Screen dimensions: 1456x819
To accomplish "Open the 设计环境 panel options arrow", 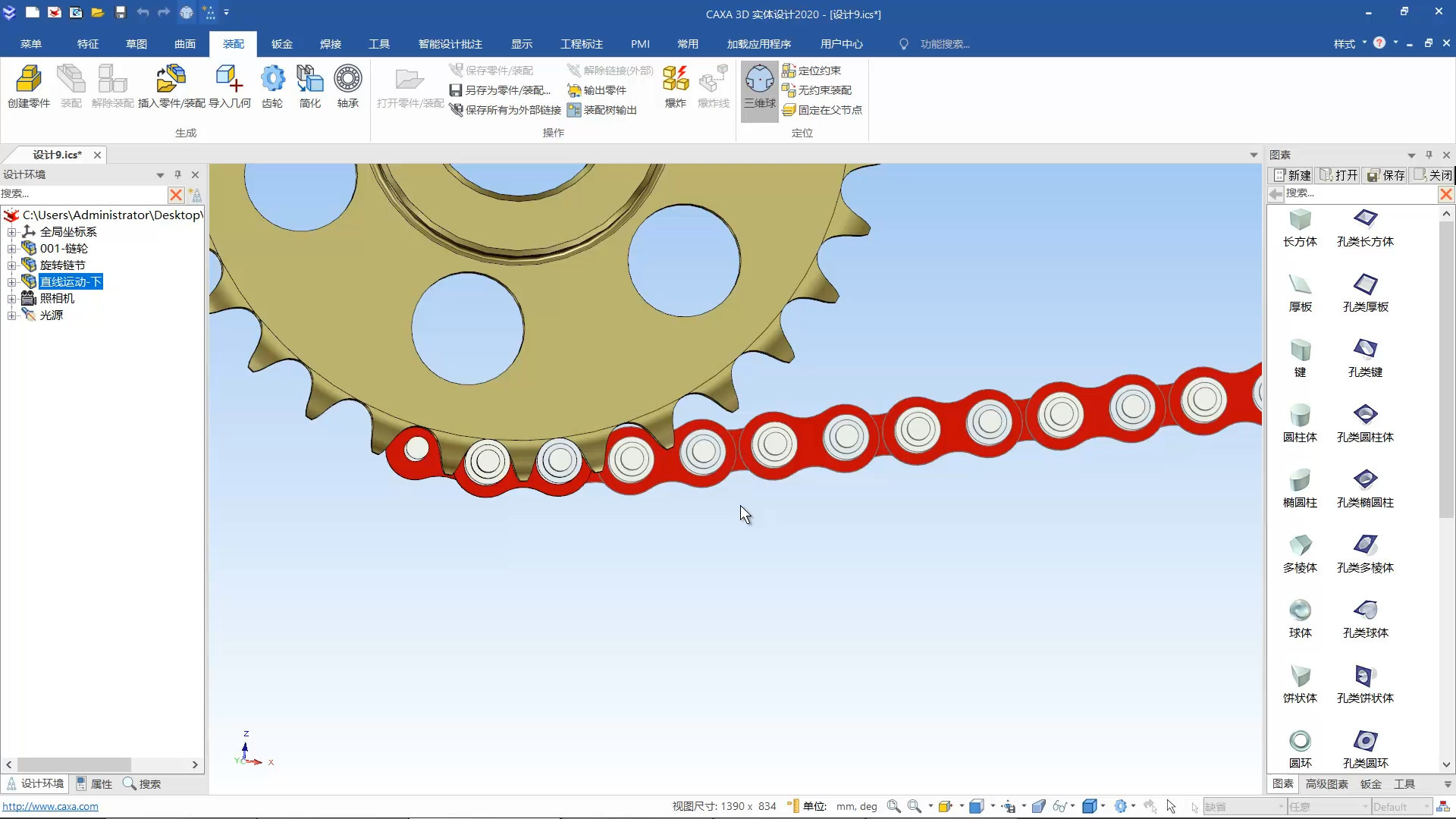I will pyautogui.click(x=160, y=174).
